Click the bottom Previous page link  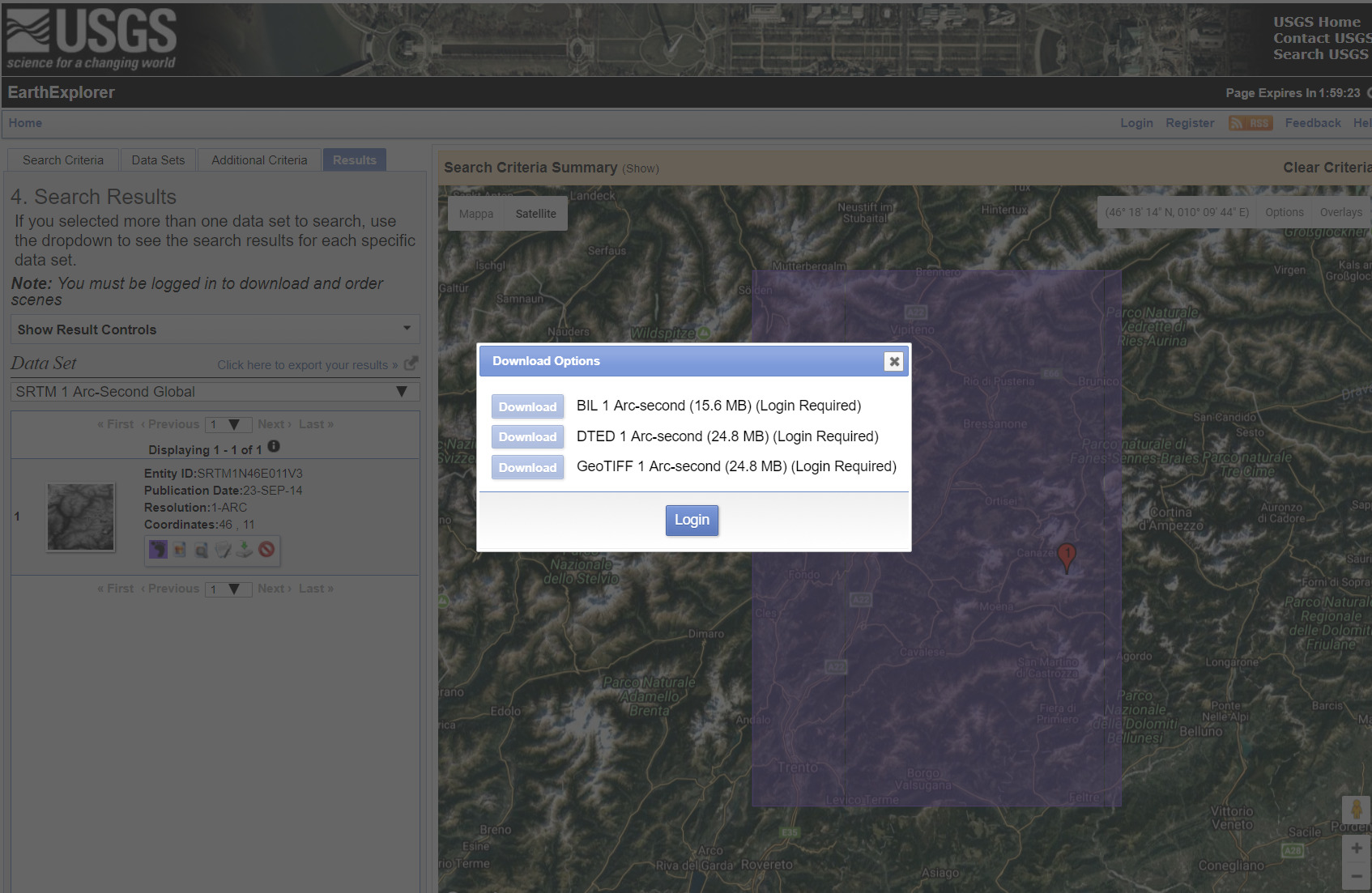pyautogui.click(x=170, y=589)
